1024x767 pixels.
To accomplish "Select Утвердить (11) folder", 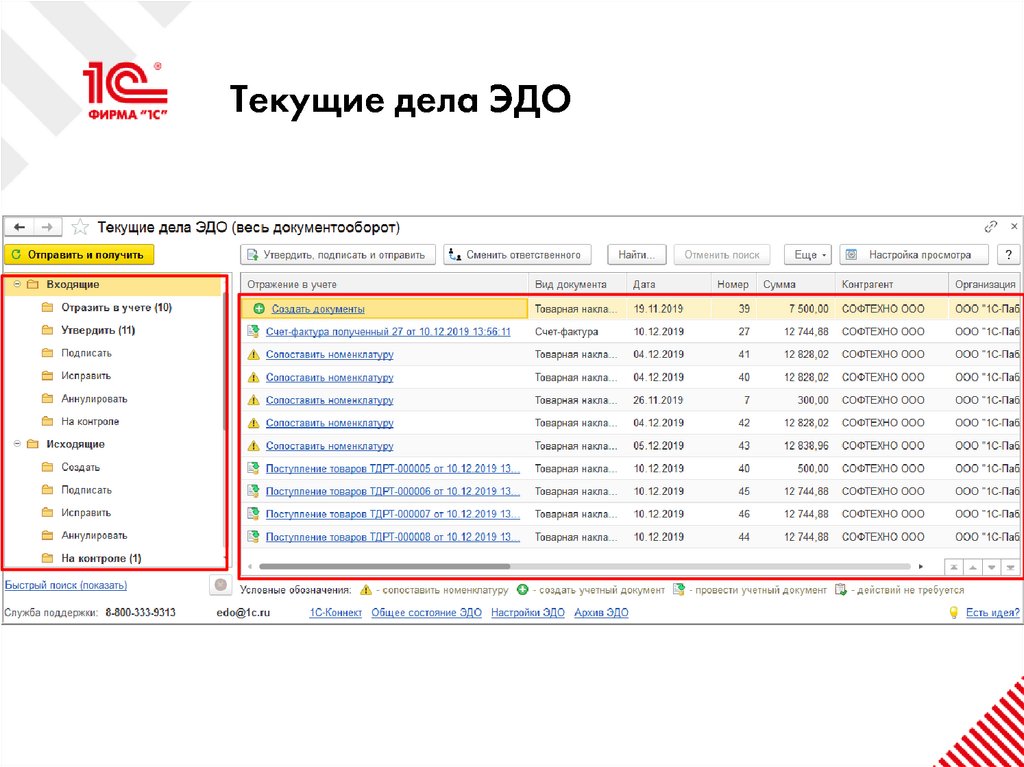I will pos(98,331).
